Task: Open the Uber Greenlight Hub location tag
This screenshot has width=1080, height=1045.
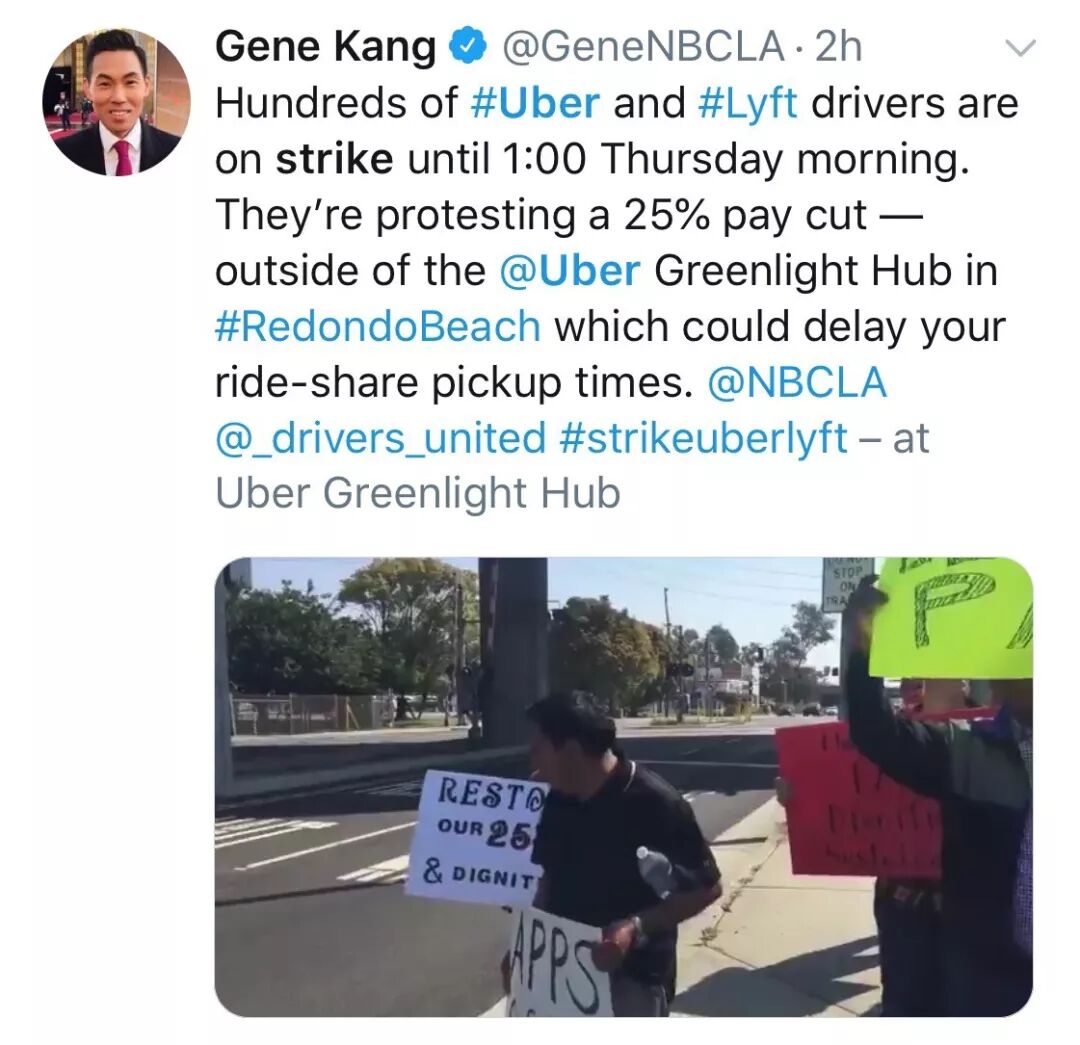Action: pyautogui.click(x=418, y=495)
